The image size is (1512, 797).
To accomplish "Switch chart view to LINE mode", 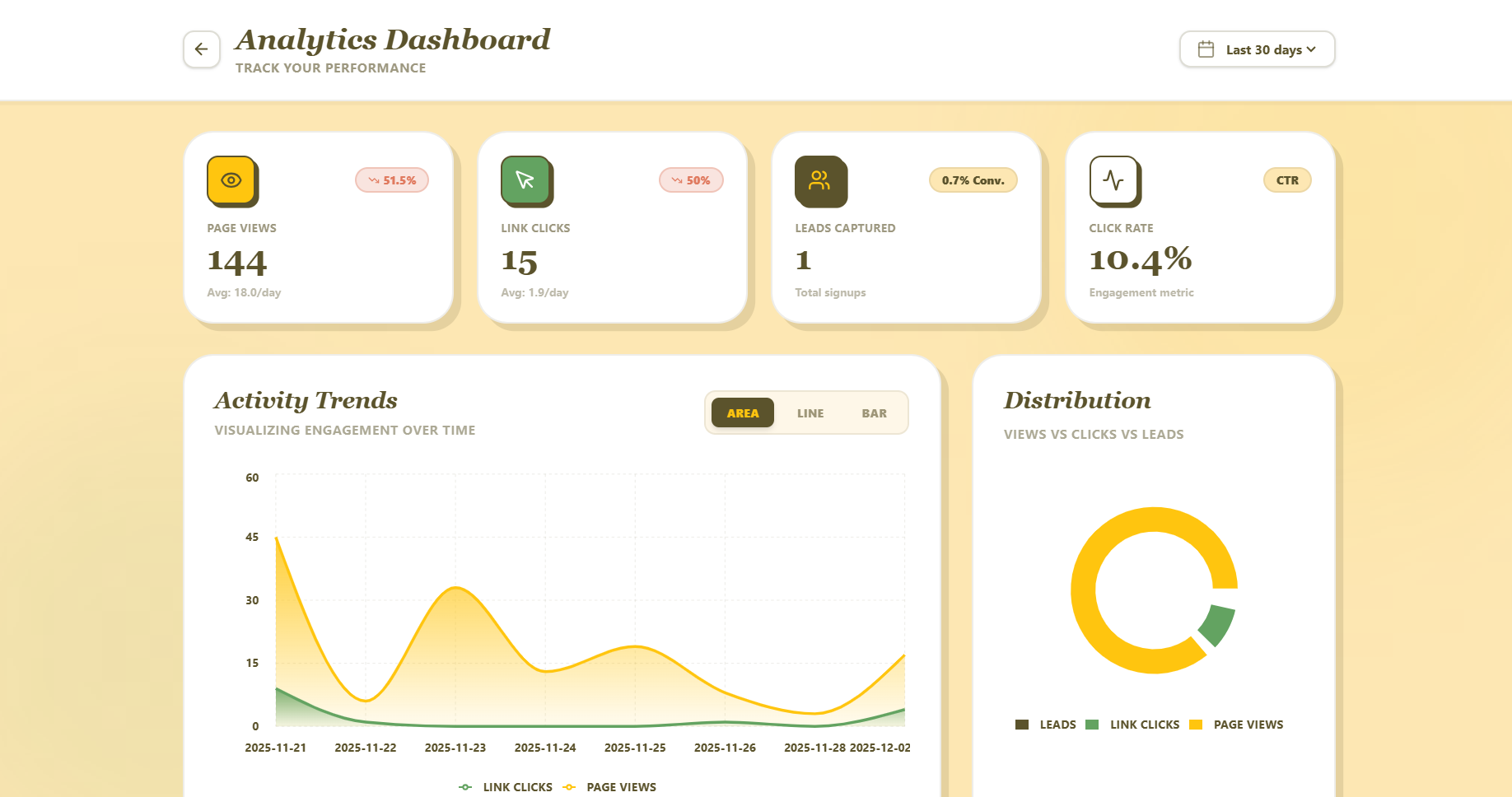I will (x=810, y=412).
